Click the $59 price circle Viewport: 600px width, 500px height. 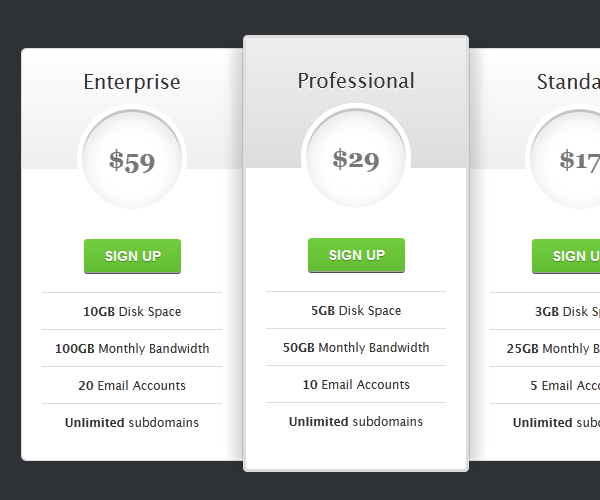tap(132, 159)
